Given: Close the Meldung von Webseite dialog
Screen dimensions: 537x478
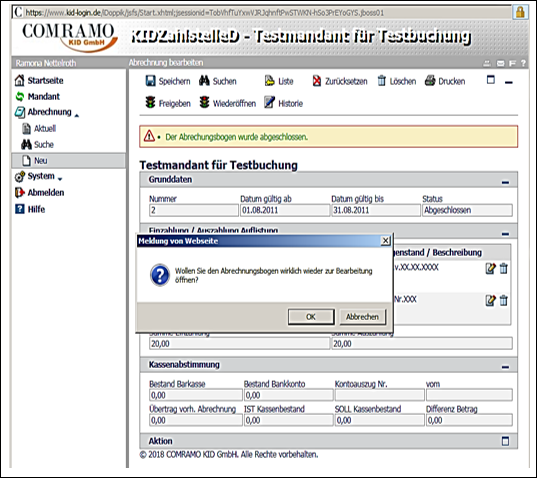Looking at the screenshot, I should click(x=386, y=241).
